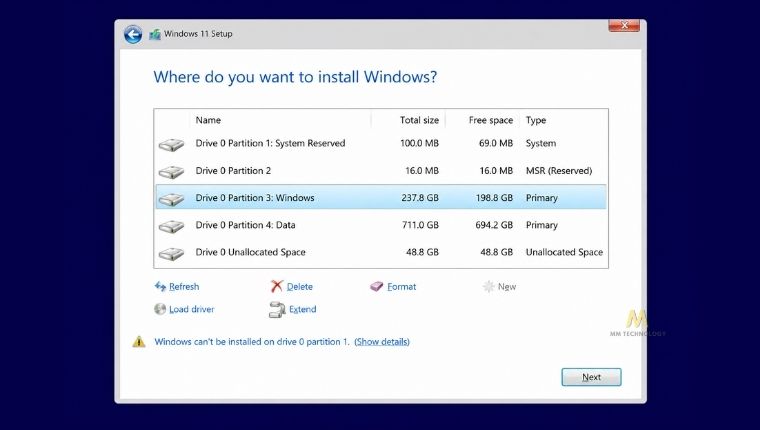Click the 69.0 MB free space cell
Image resolution: width=760 pixels, height=430 pixels.
(496, 143)
